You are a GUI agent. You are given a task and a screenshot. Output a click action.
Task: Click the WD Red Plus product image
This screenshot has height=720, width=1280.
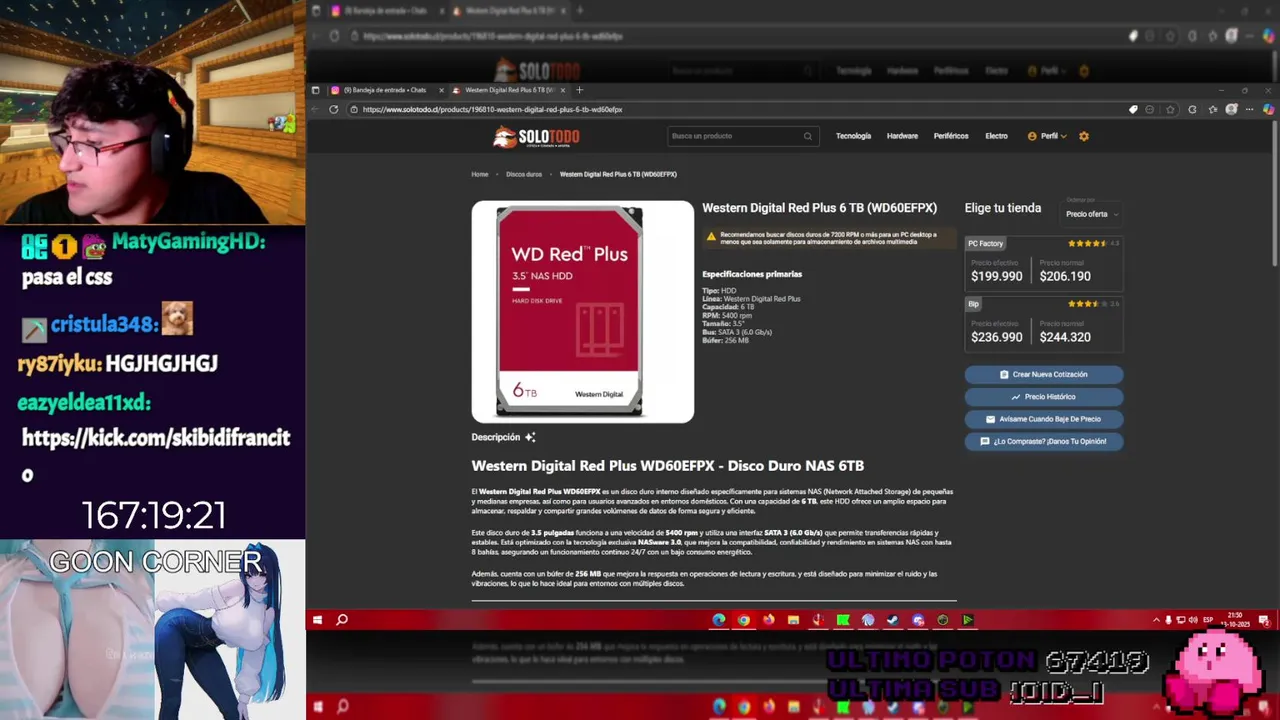pyautogui.click(x=583, y=312)
